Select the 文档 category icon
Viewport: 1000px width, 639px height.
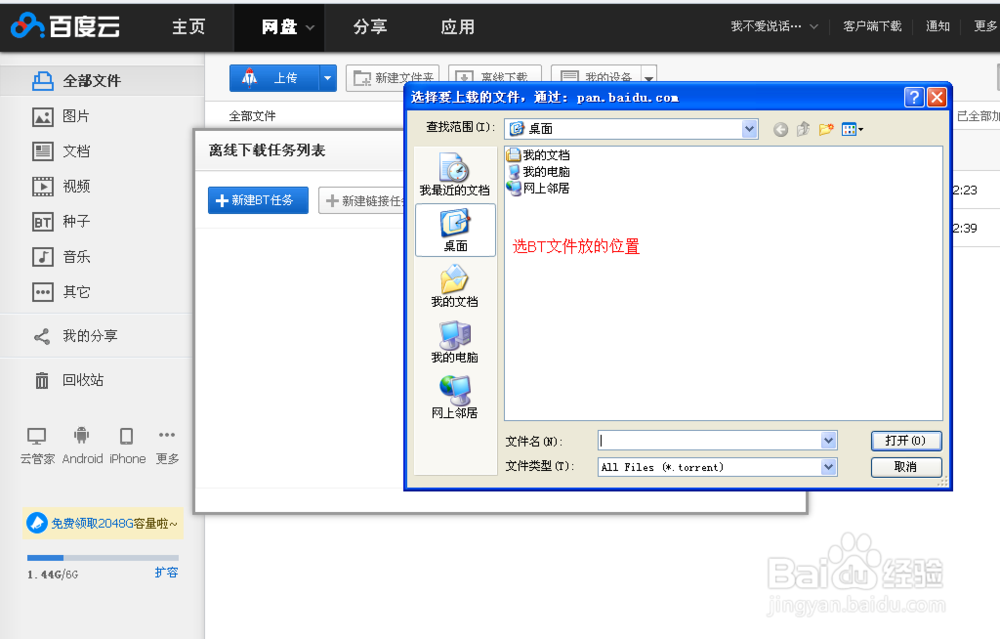coord(43,152)
